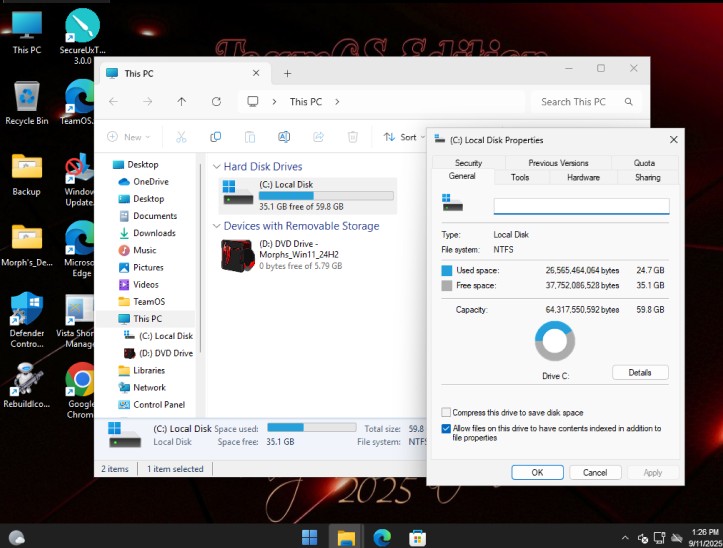
Task: Select the (C:) Local Disk drive tile
Action: click(x=308, y=196)
